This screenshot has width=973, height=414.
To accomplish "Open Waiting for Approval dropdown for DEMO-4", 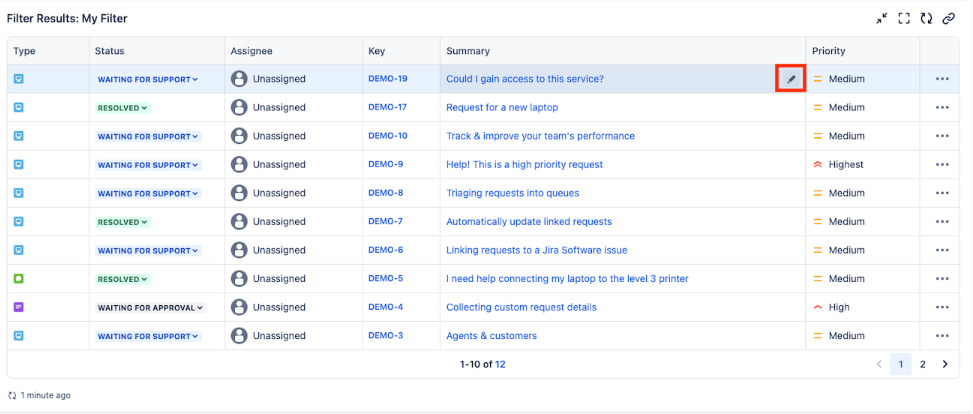I will coord(151,308).
